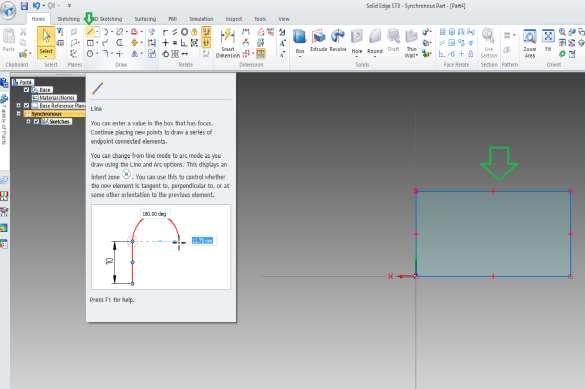Start the Extrude command
Image resolution: width=585 pixels, height=389 pixels.
[x=318, y=40]
